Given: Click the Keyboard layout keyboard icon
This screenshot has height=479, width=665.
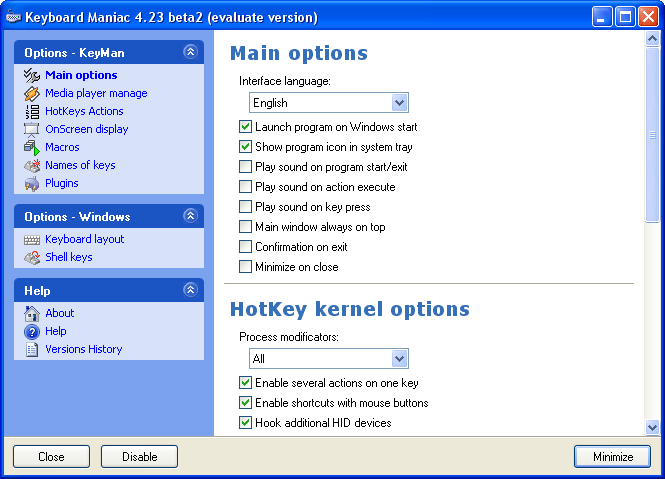Looking at the screenshot, I should (32, 240).
